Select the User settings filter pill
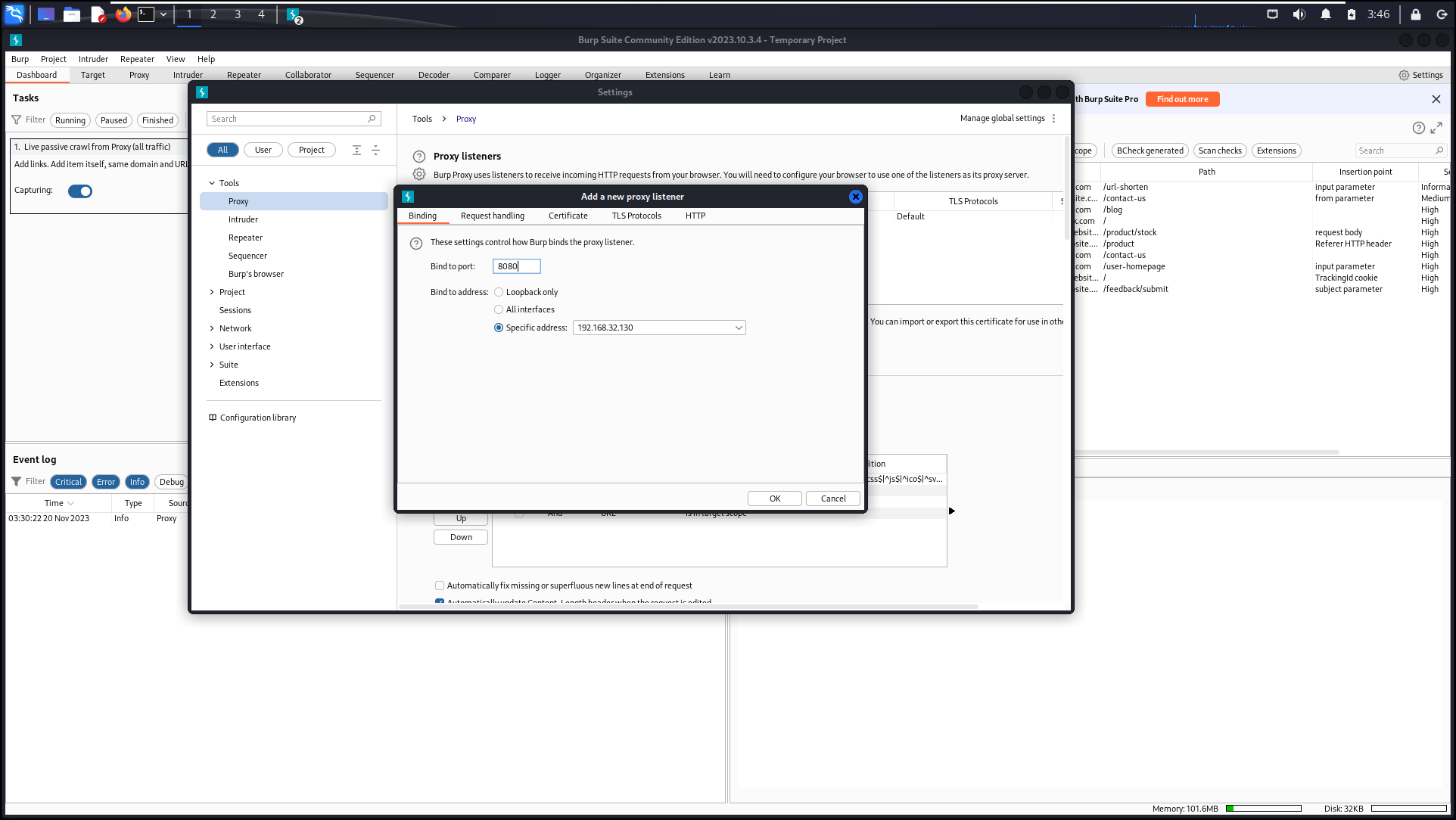The width and height of the screenshot is (1456, 820). 263,150
